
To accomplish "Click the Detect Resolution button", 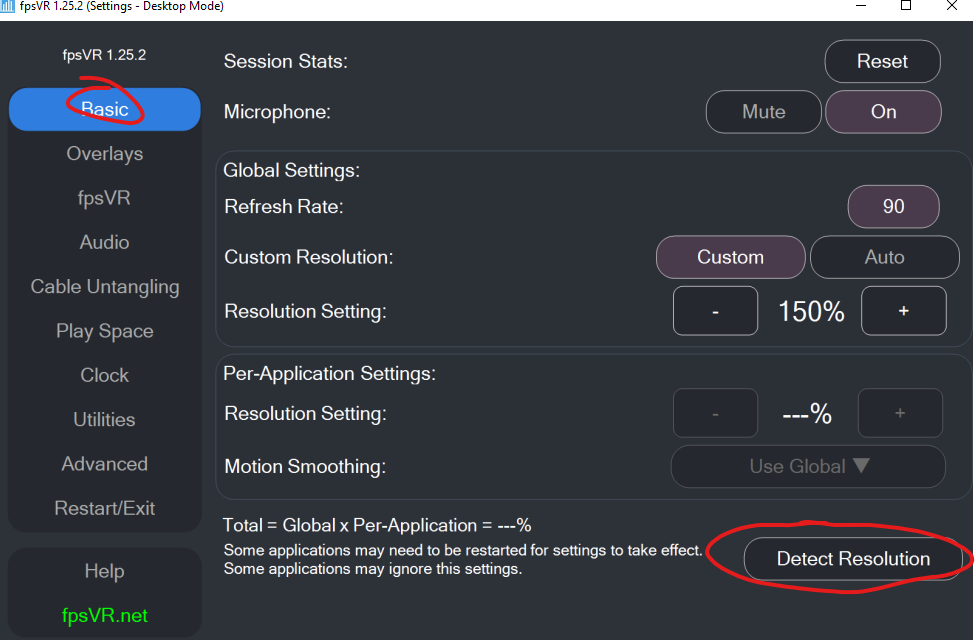I will pyautogui.click(x=853, y=559).
